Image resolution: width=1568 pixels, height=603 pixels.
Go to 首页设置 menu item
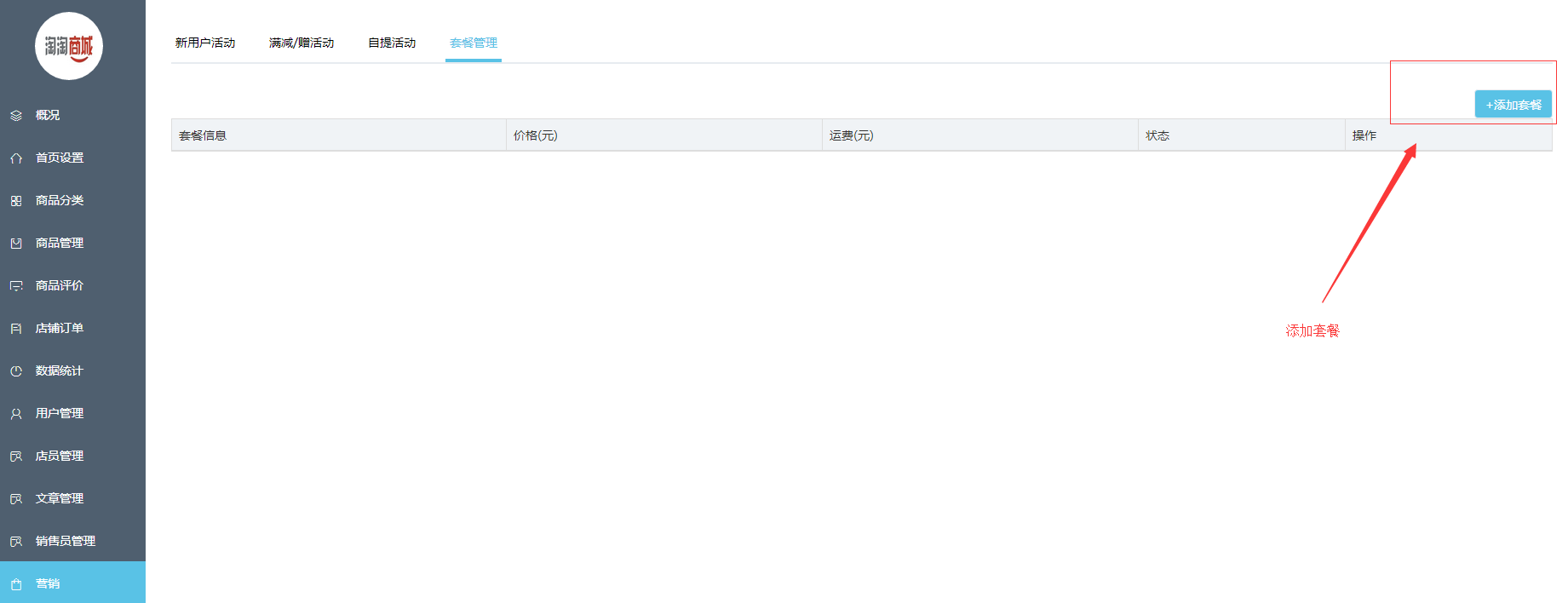(72, 158)
